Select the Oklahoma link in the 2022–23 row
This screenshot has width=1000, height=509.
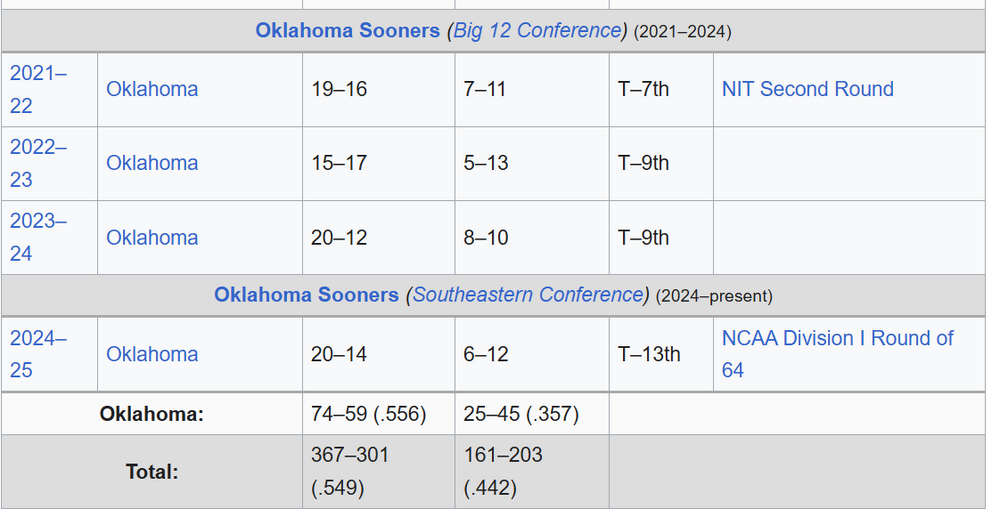coord(152,163)
